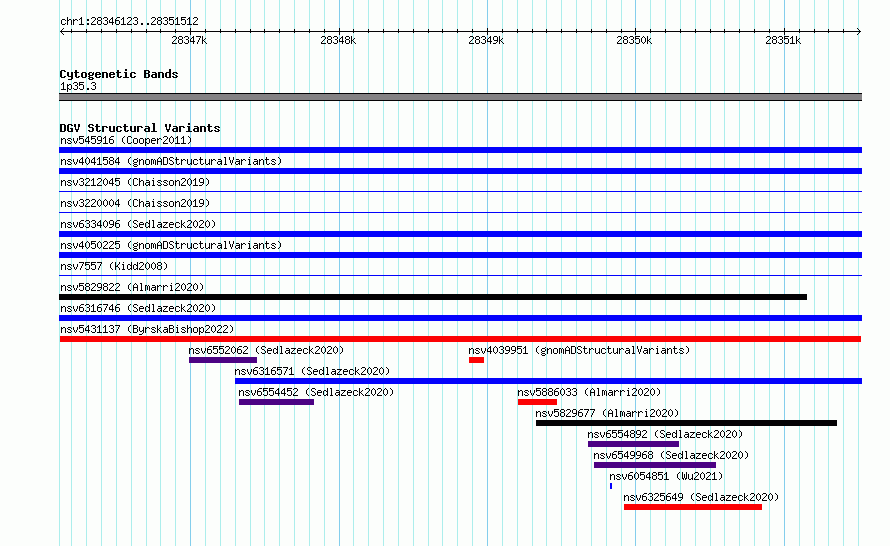Click the tiny blue mark of nsv6054851

611,486
